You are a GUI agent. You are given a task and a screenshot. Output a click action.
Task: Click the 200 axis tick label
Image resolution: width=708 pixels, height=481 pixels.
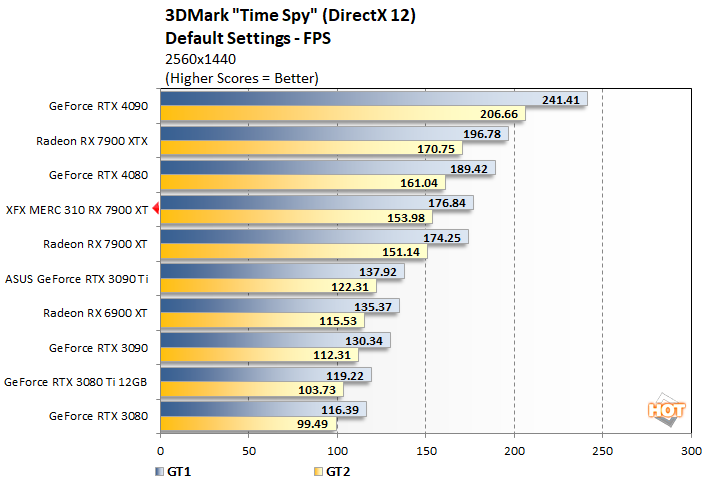(x=514, y=451)
